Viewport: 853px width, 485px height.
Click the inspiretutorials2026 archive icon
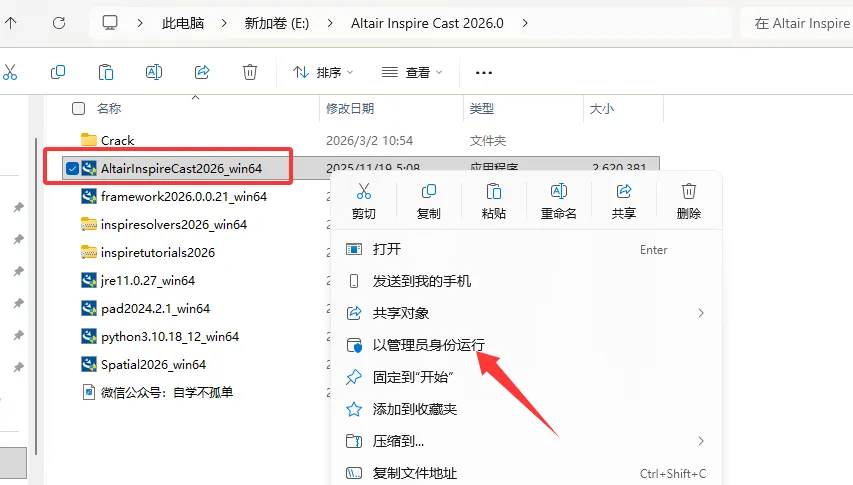point(89,252)
